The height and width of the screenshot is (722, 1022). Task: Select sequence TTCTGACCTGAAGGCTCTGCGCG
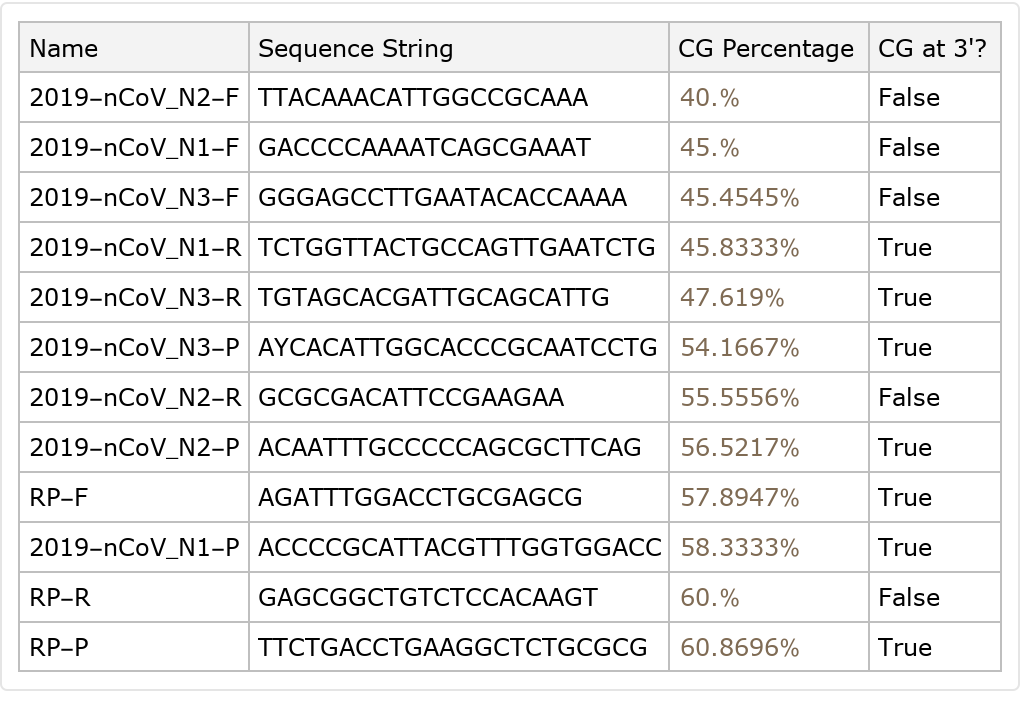click(453, 648)
